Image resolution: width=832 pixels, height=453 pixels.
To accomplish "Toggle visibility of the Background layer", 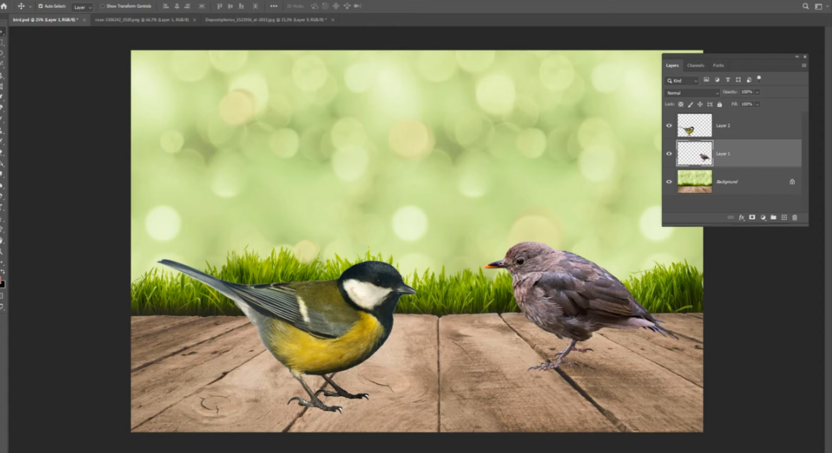I will point(669,181).
